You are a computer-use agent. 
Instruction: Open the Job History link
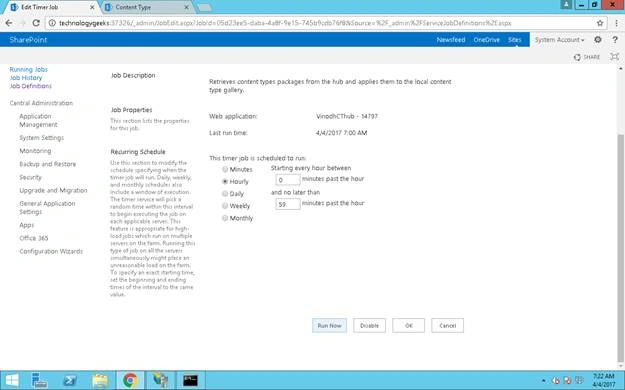(x=26, y=78)
